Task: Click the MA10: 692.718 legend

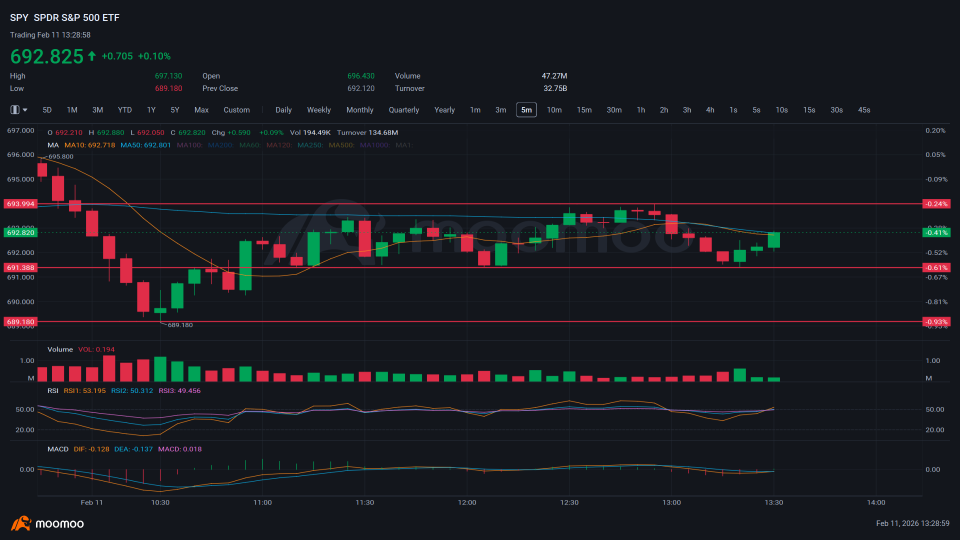Action: [89, 146]
